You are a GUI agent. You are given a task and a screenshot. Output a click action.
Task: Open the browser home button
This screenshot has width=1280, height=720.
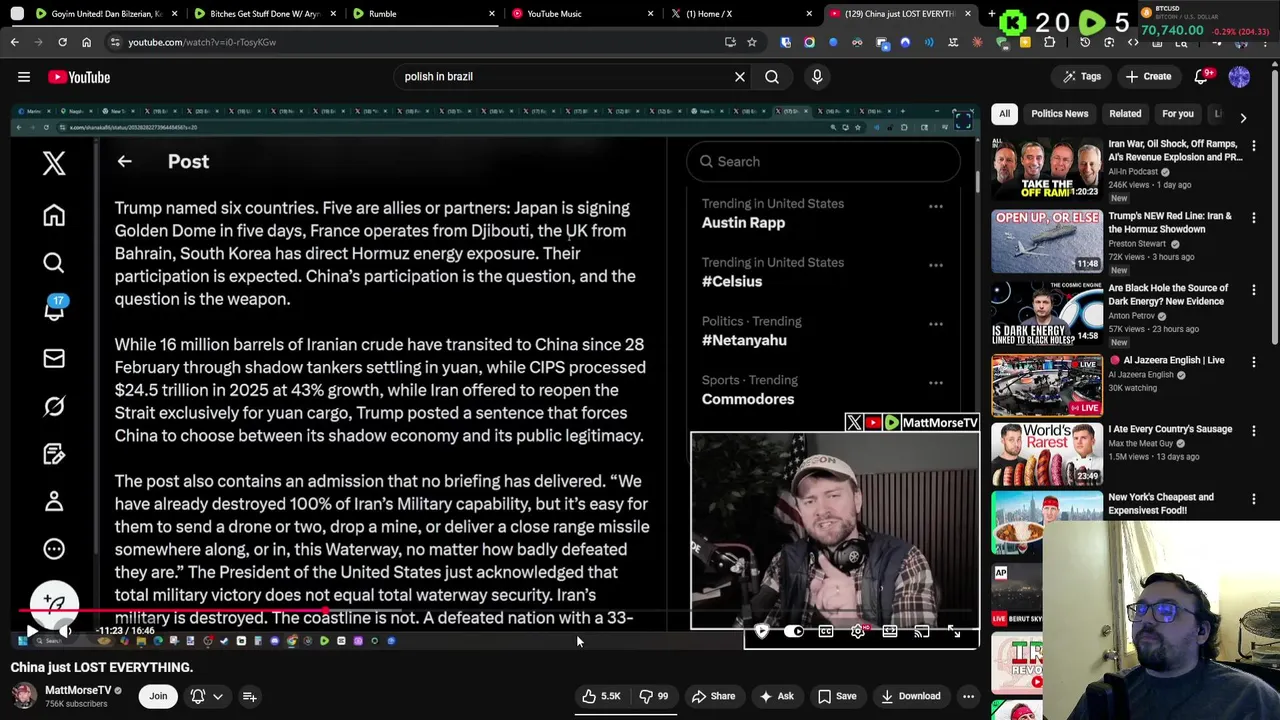pos(86,42)
